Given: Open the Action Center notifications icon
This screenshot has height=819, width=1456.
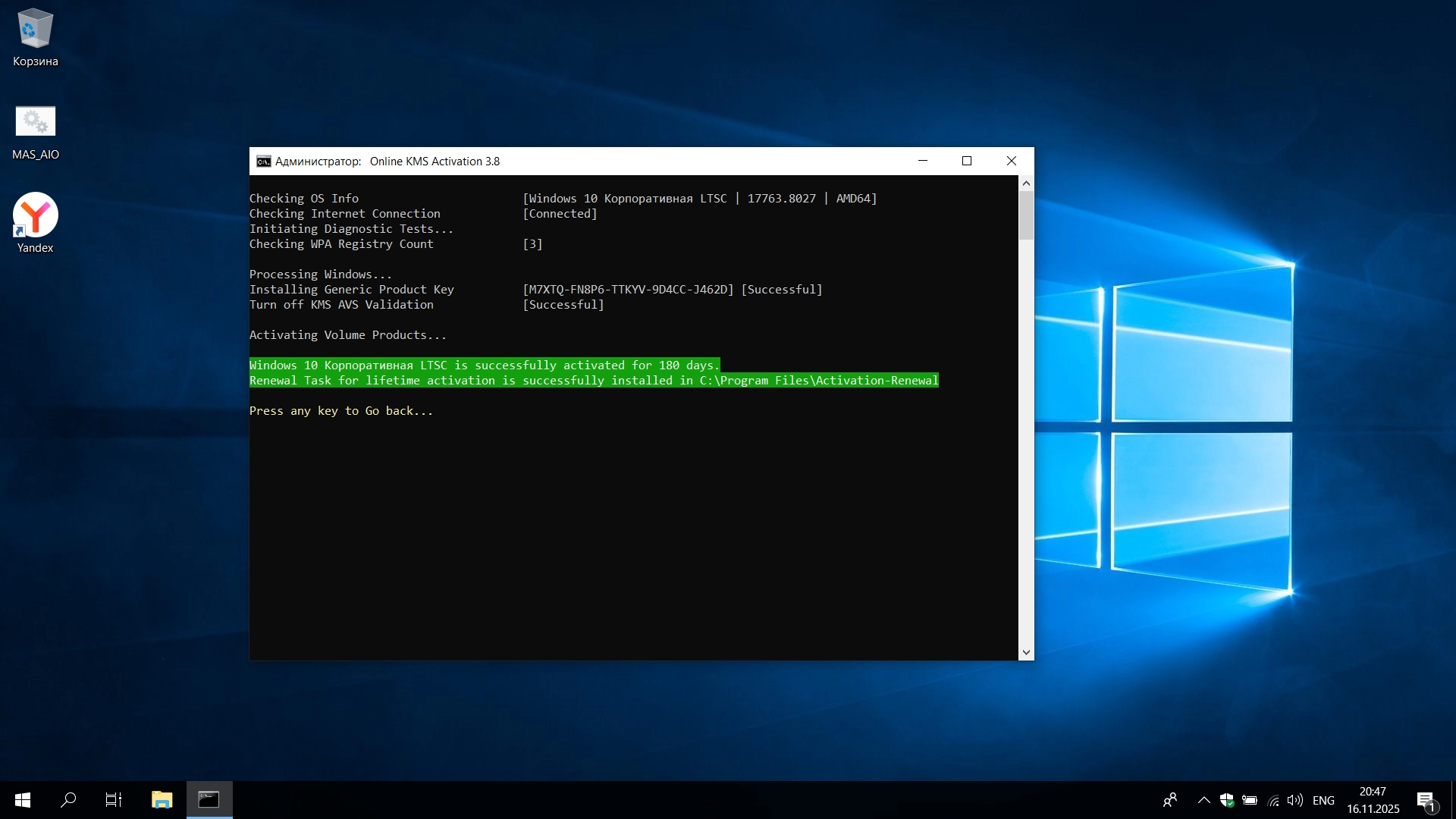Looking at the screenshot, I should (x=1426, y=800).
